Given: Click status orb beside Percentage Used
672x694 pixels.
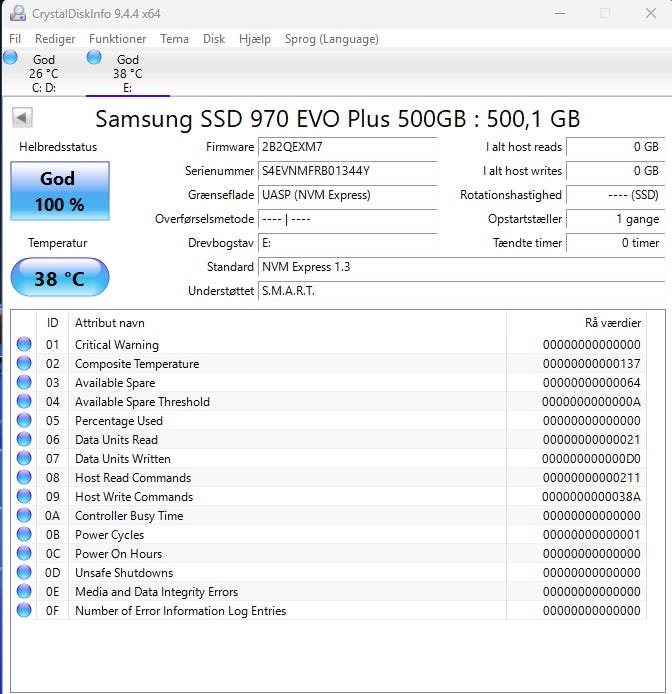Looking at the screenshot, I should 25,421.
